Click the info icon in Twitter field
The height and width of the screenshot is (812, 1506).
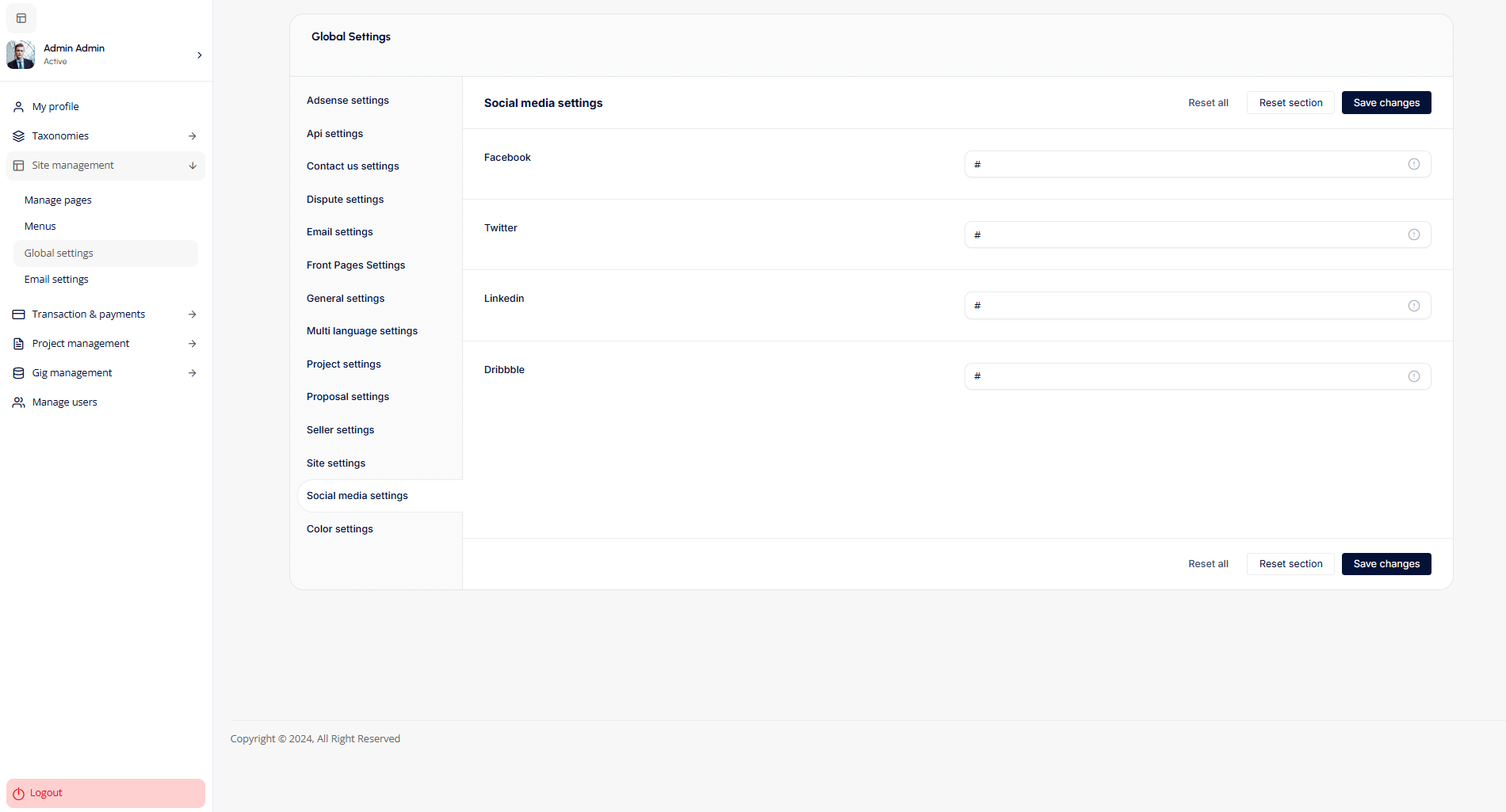pos(1413,234)
